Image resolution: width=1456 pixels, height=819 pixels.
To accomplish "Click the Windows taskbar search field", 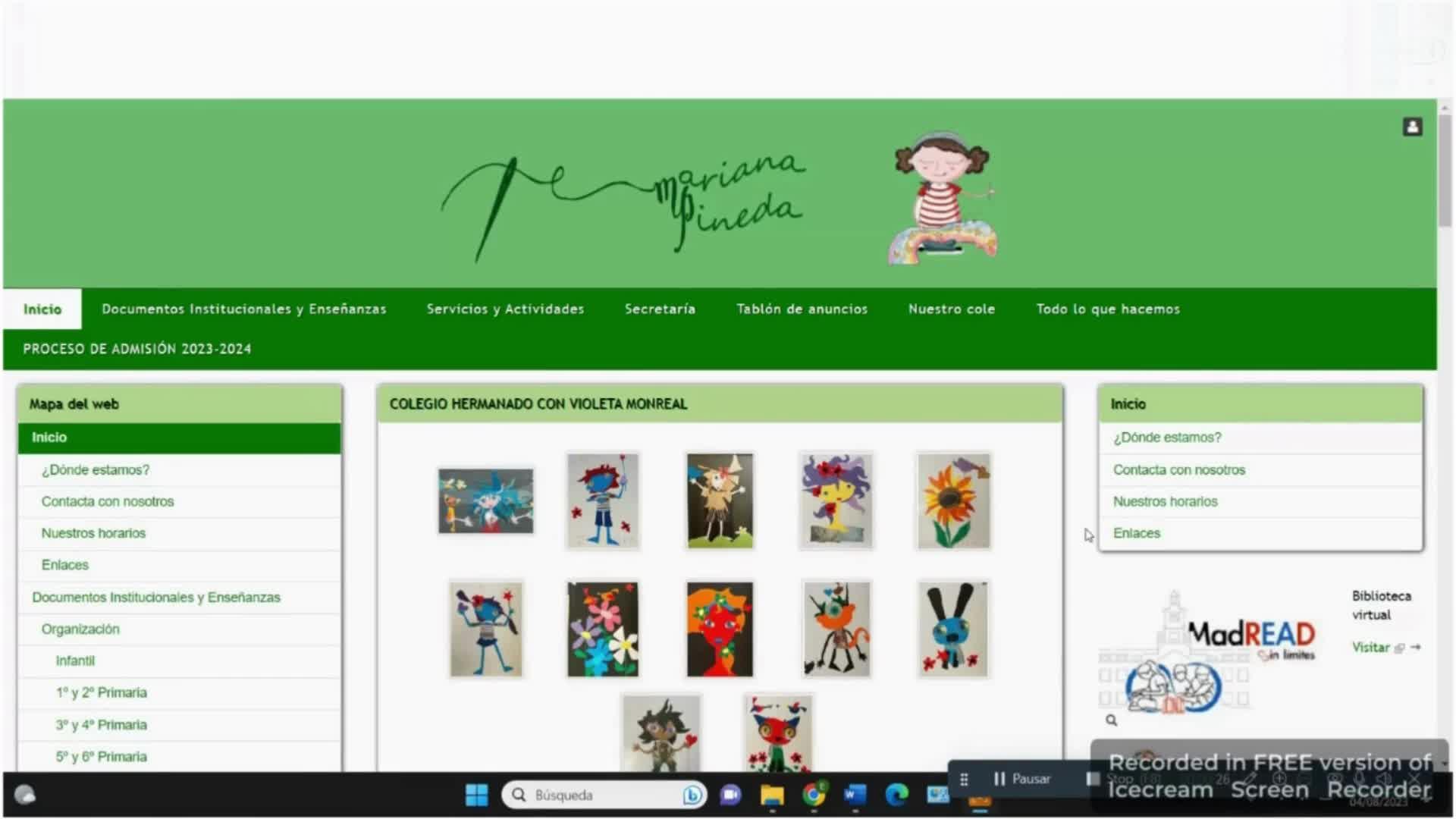I will coord(599,795).
